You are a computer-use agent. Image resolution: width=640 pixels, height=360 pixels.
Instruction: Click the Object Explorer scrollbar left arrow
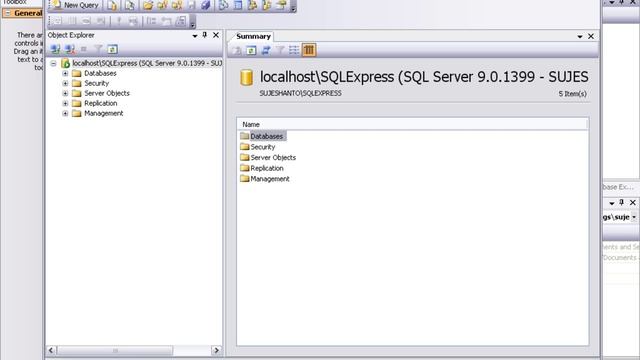pos(51,350)
